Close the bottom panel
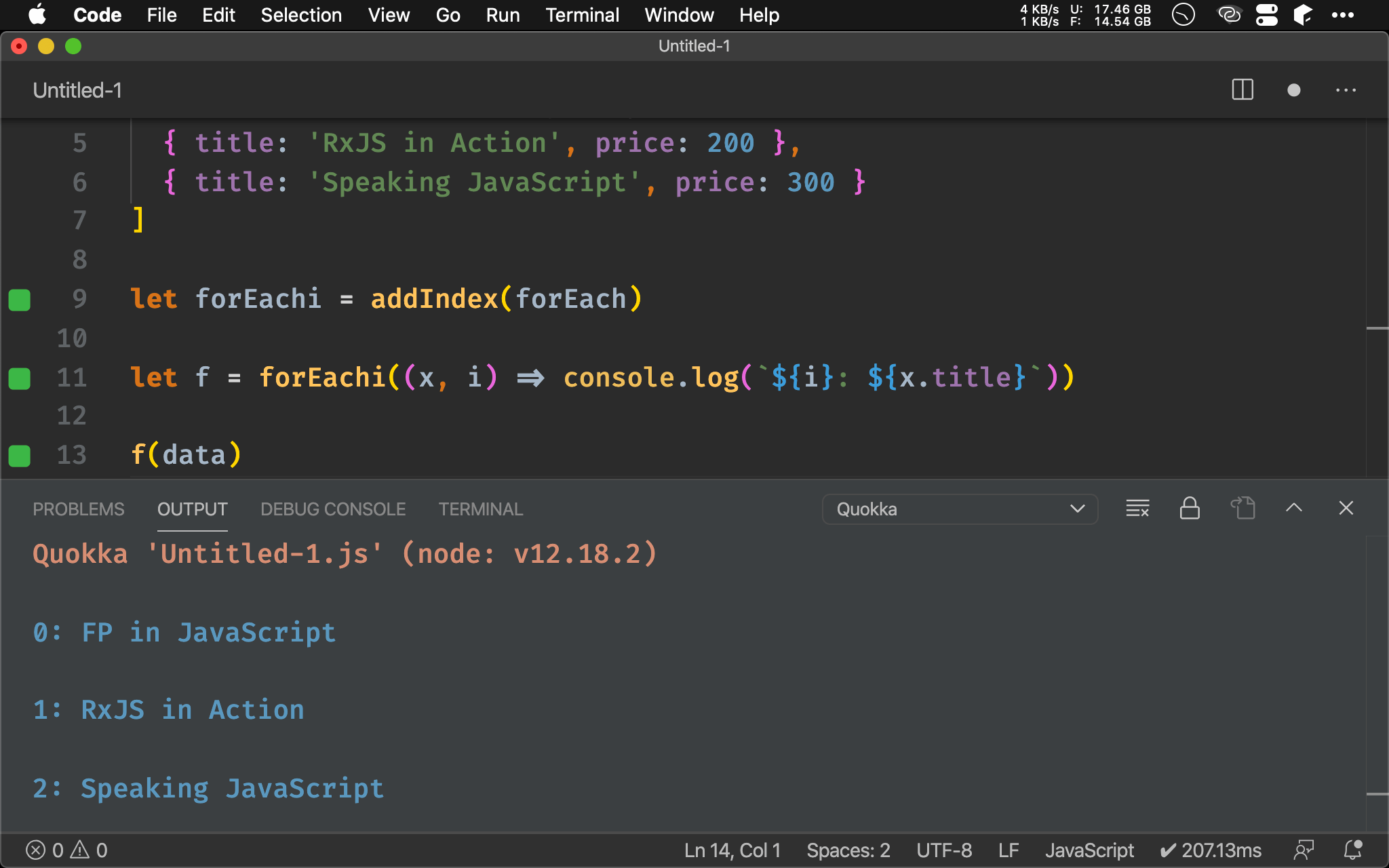The width and height of the screenshot is (1389, 868). tap(1346, 508)
